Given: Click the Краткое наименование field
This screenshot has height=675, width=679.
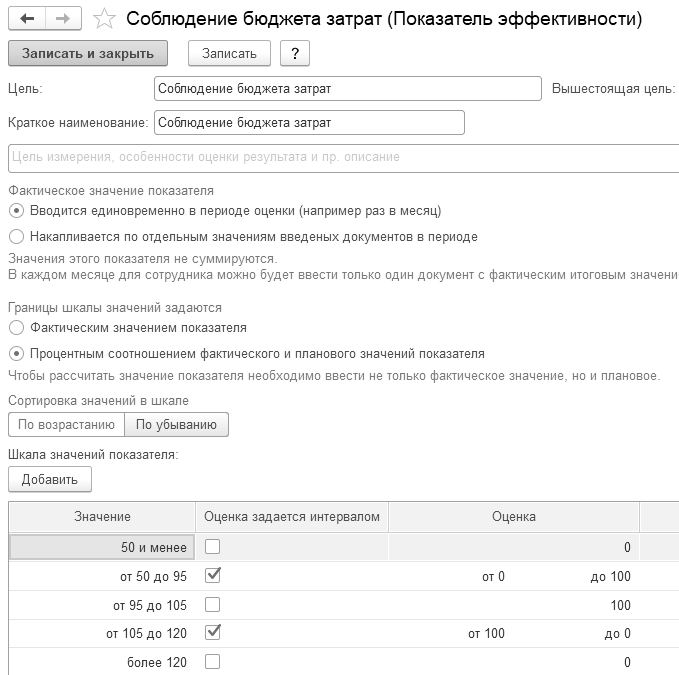Looking at the screenshot, I should [309, 123].
